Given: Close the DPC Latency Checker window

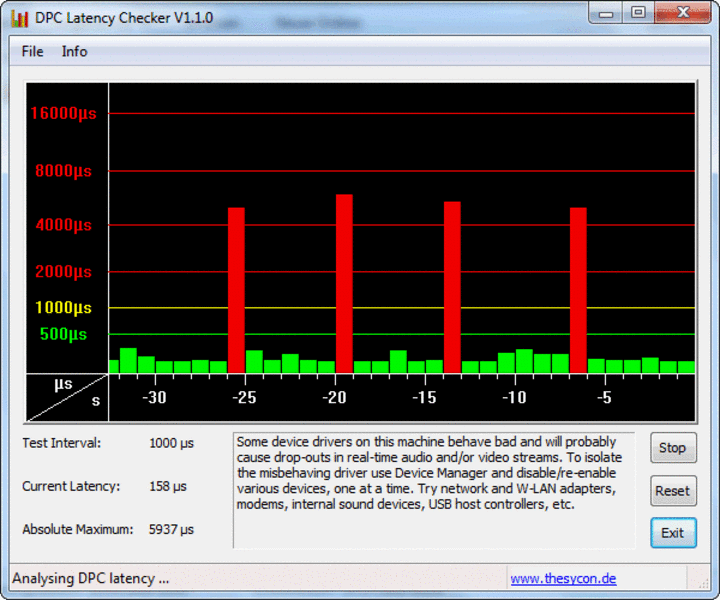Looking at the screenshot, I should (x=683, y=13).
